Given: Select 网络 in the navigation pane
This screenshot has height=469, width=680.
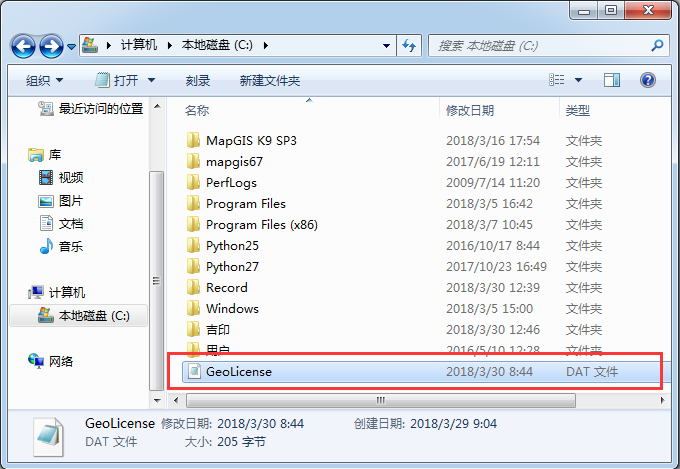Looking at the screenshot, I should pos(61,361).
